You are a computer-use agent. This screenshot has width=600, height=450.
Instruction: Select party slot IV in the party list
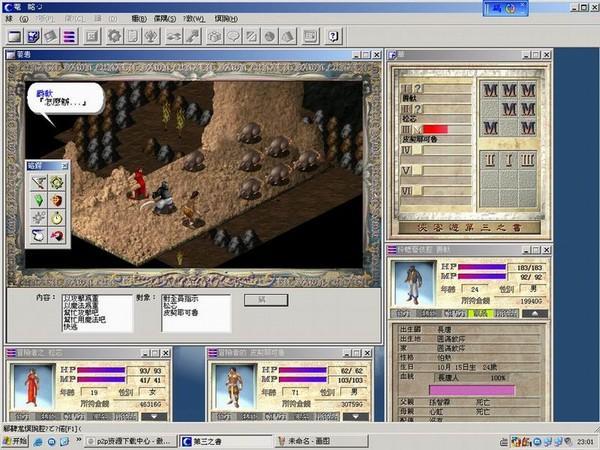coord(436,150)
